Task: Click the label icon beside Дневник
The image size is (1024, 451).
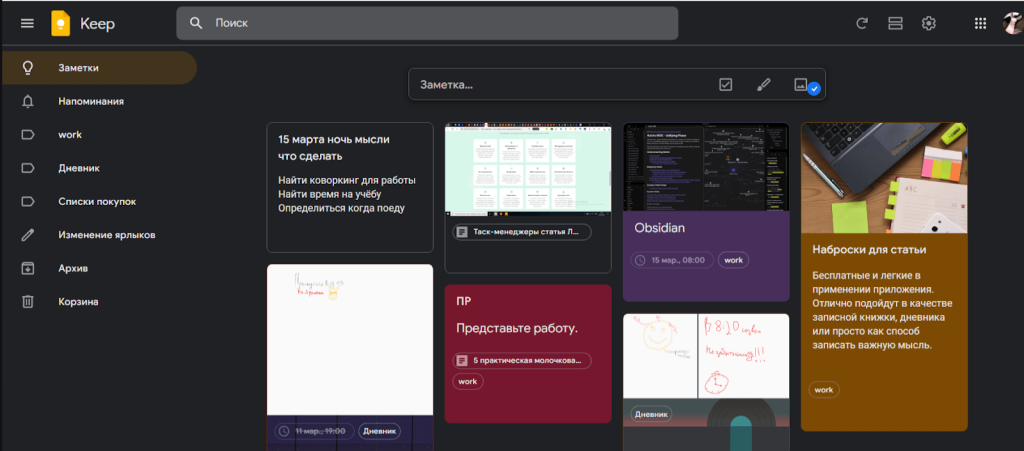Action: click(27, 168)
